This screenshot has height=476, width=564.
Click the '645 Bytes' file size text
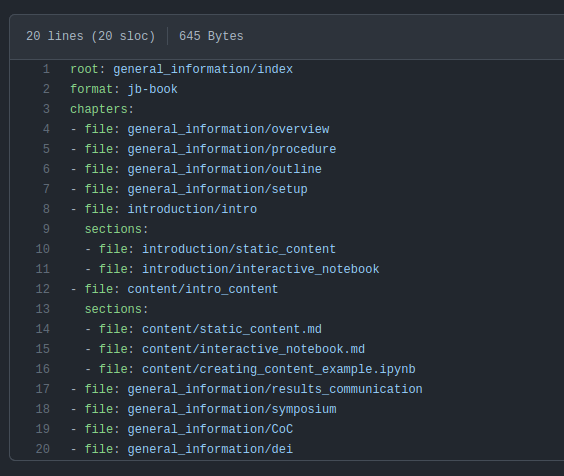pos(211,36)
